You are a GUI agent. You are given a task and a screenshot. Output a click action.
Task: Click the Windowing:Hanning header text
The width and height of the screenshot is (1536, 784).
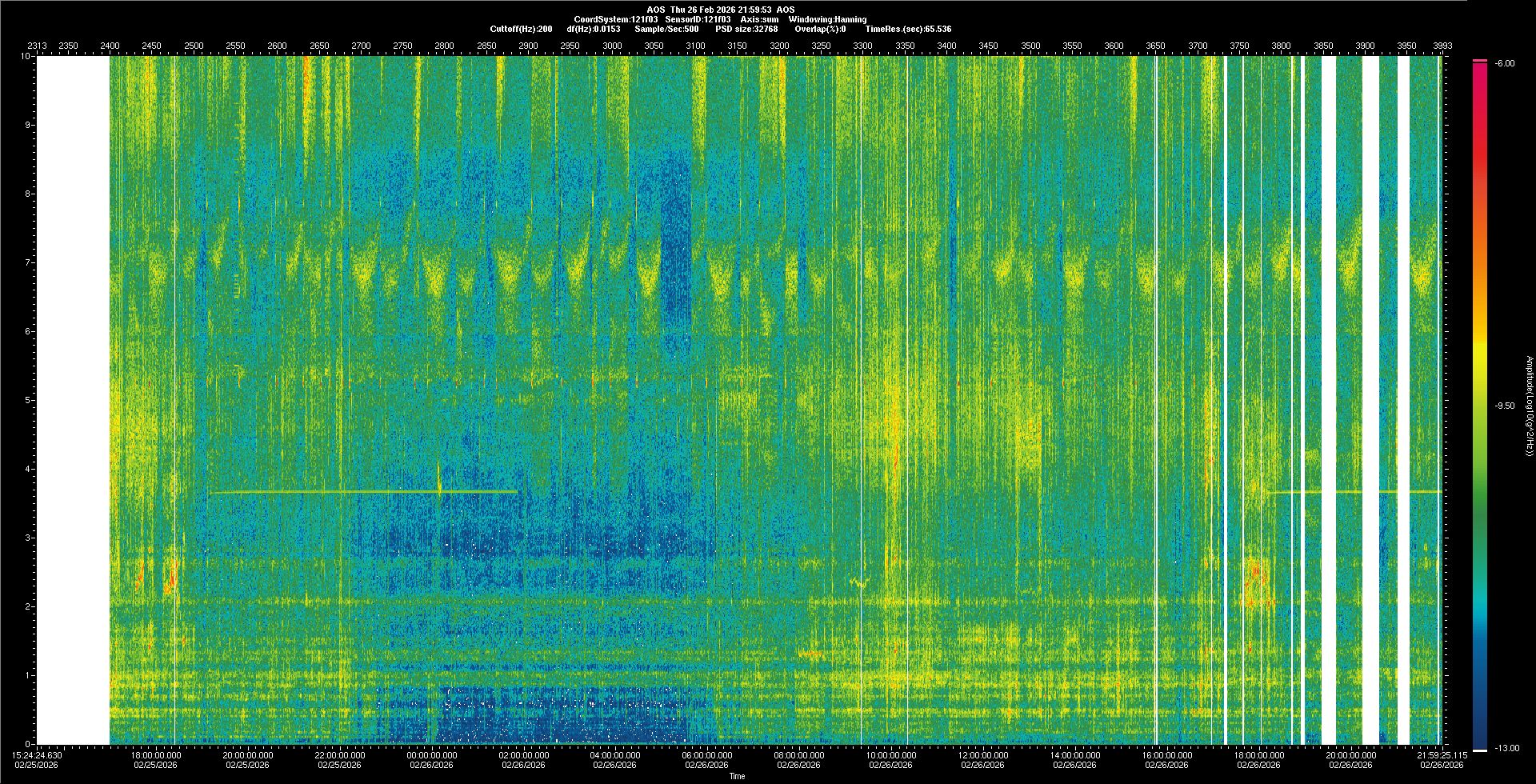click(x=827, y=19)
